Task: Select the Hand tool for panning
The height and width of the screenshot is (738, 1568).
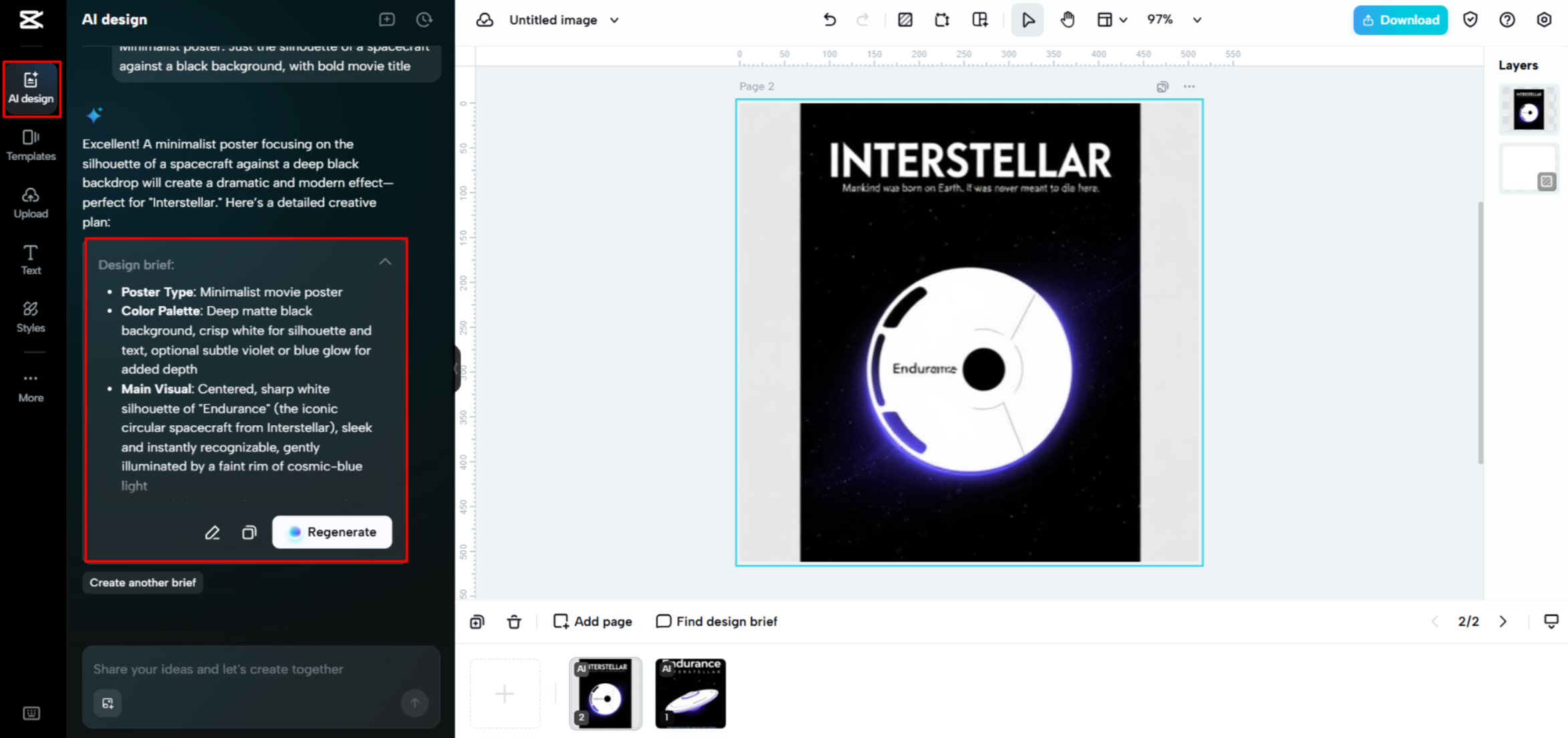Action: [1067, 19]
